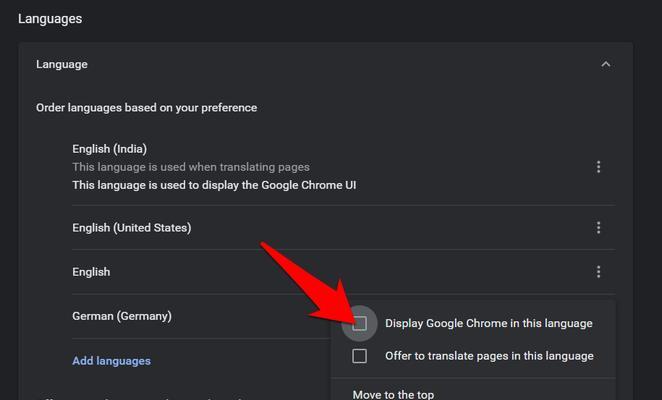The width and height of the screenshot is (662, 400).
Task: Check Display Google Chrome in this language
Action: coord(359,324)
